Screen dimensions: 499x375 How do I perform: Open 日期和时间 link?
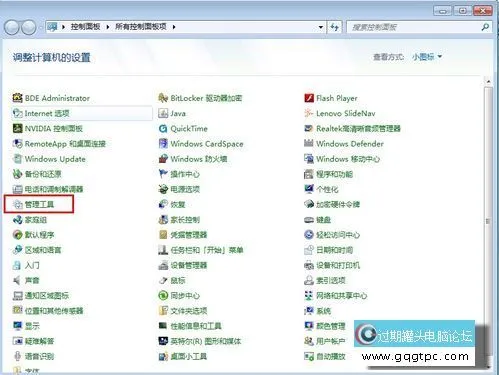point(334,250)
